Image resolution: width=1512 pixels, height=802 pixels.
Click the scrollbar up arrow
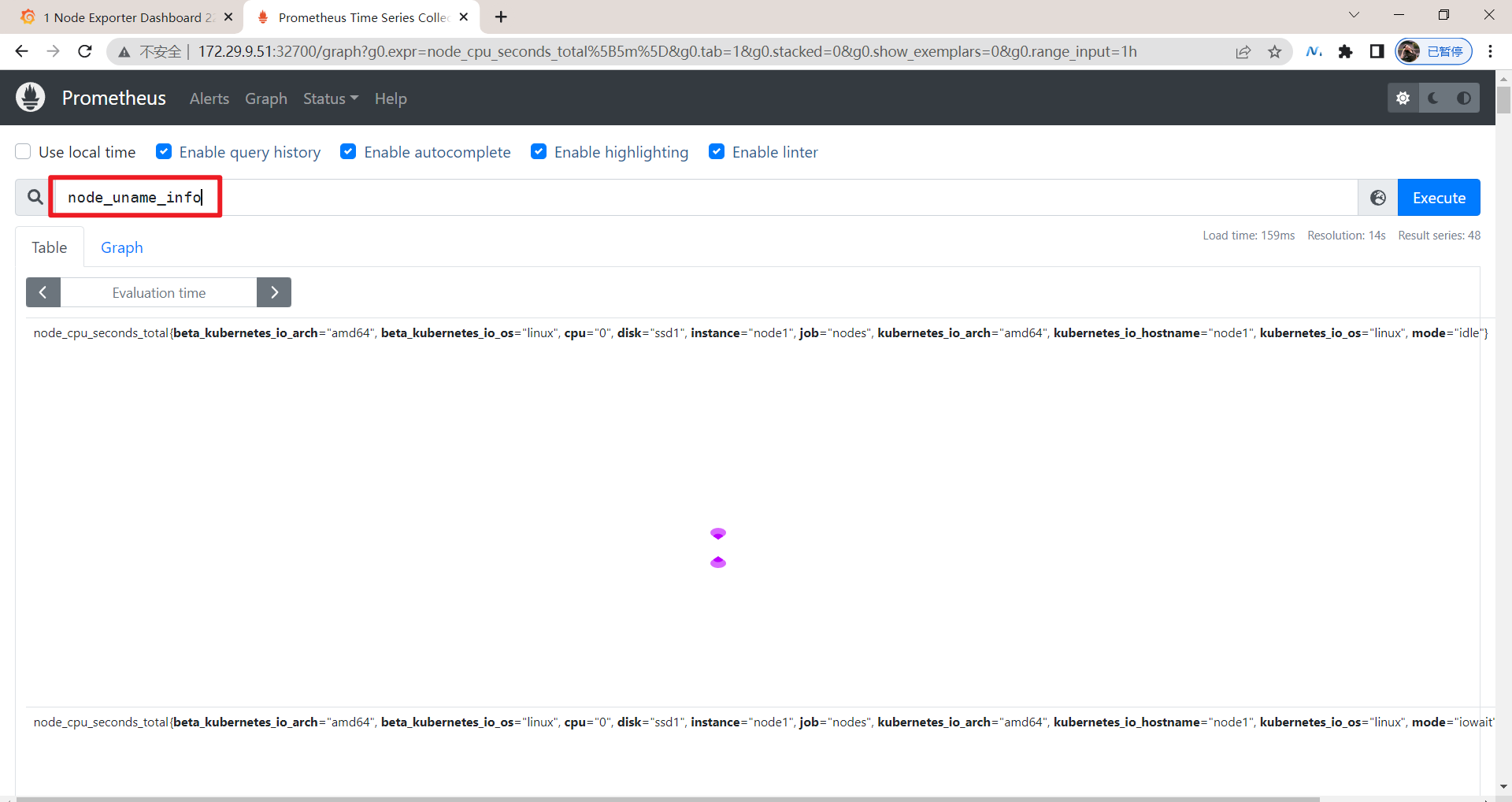pyautogui.click(x=1503, y=79)
